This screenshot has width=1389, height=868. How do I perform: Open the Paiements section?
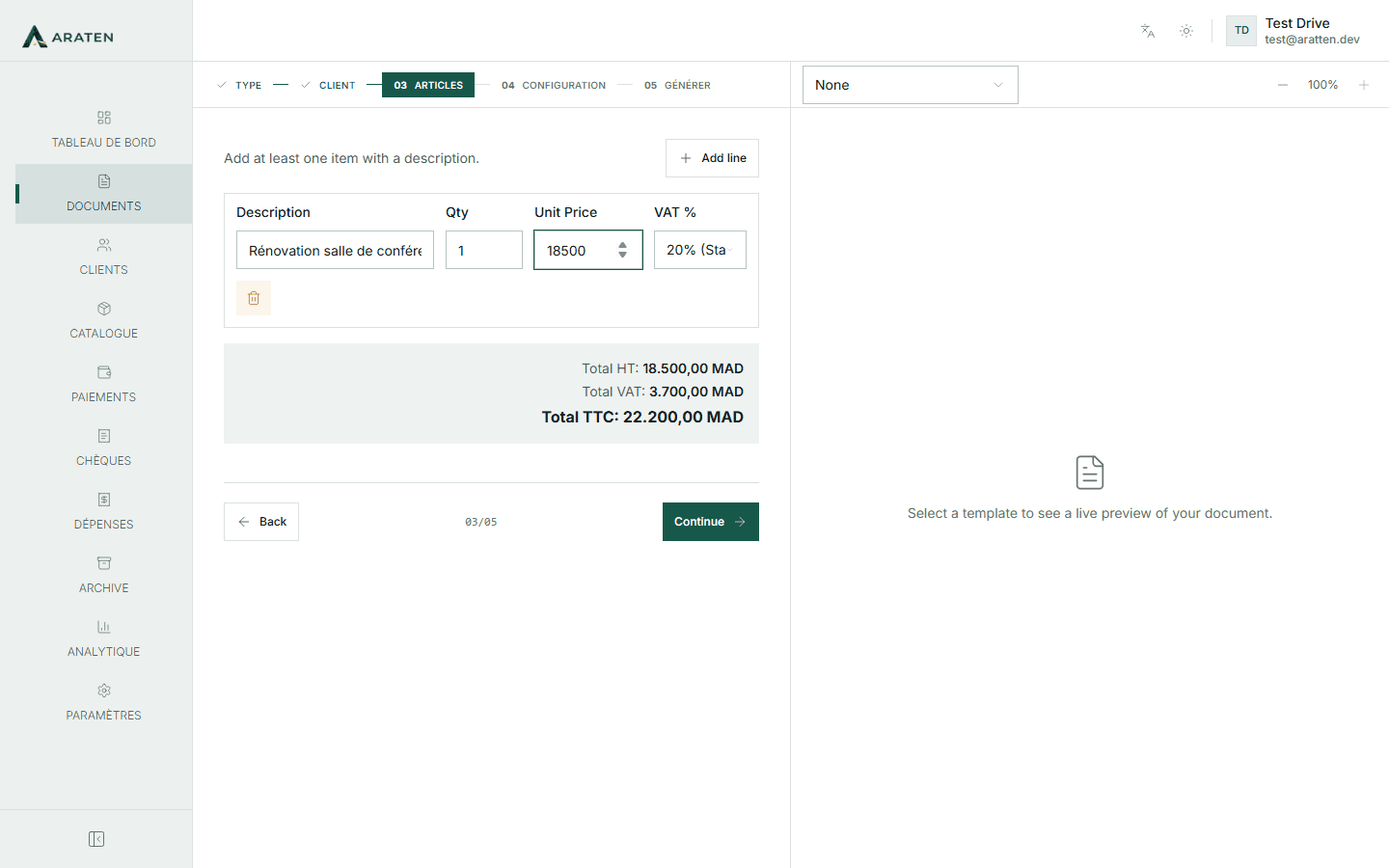pos(103,385)
